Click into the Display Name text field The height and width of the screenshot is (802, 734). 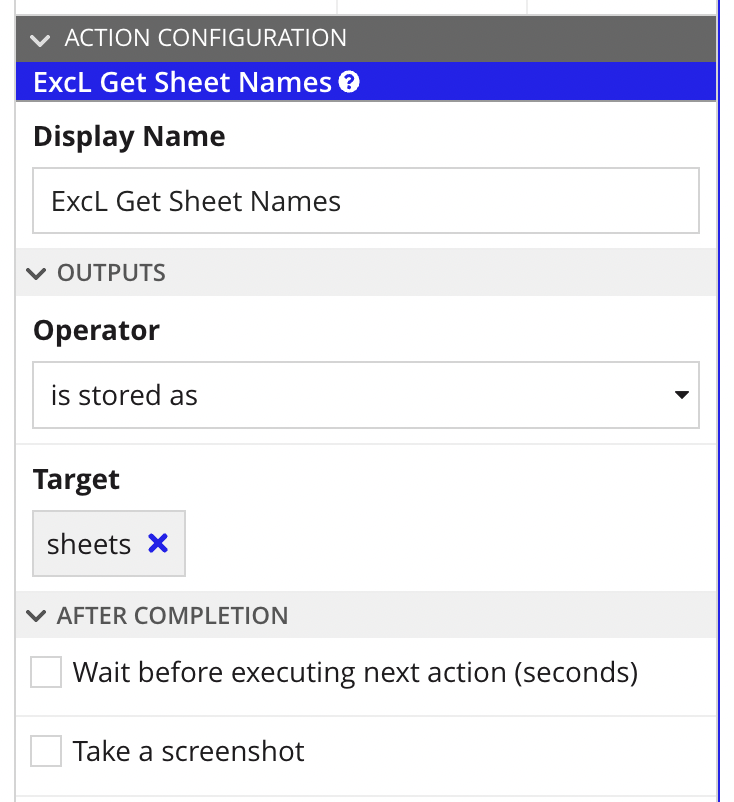coord(365,201)
